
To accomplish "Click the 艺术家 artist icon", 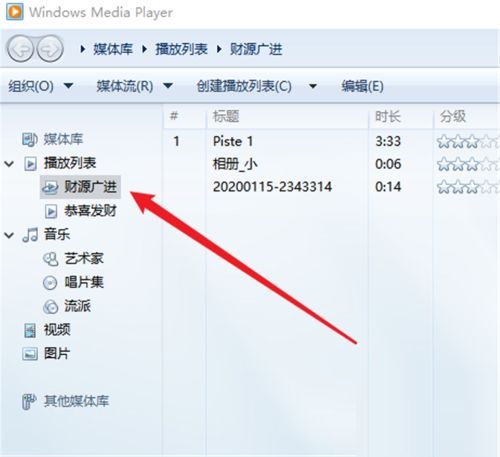I will click(51, 259).
